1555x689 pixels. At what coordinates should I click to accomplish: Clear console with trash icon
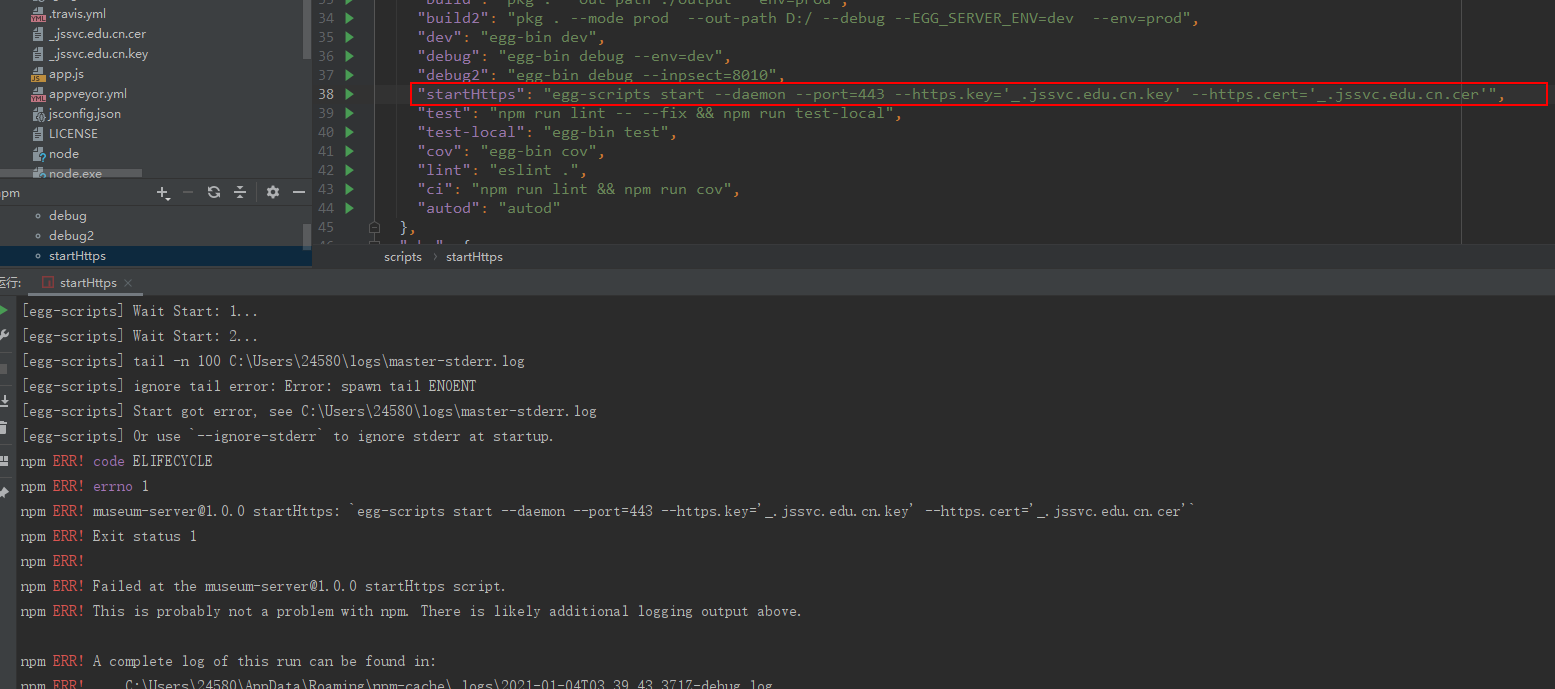(x=5, y=428)
